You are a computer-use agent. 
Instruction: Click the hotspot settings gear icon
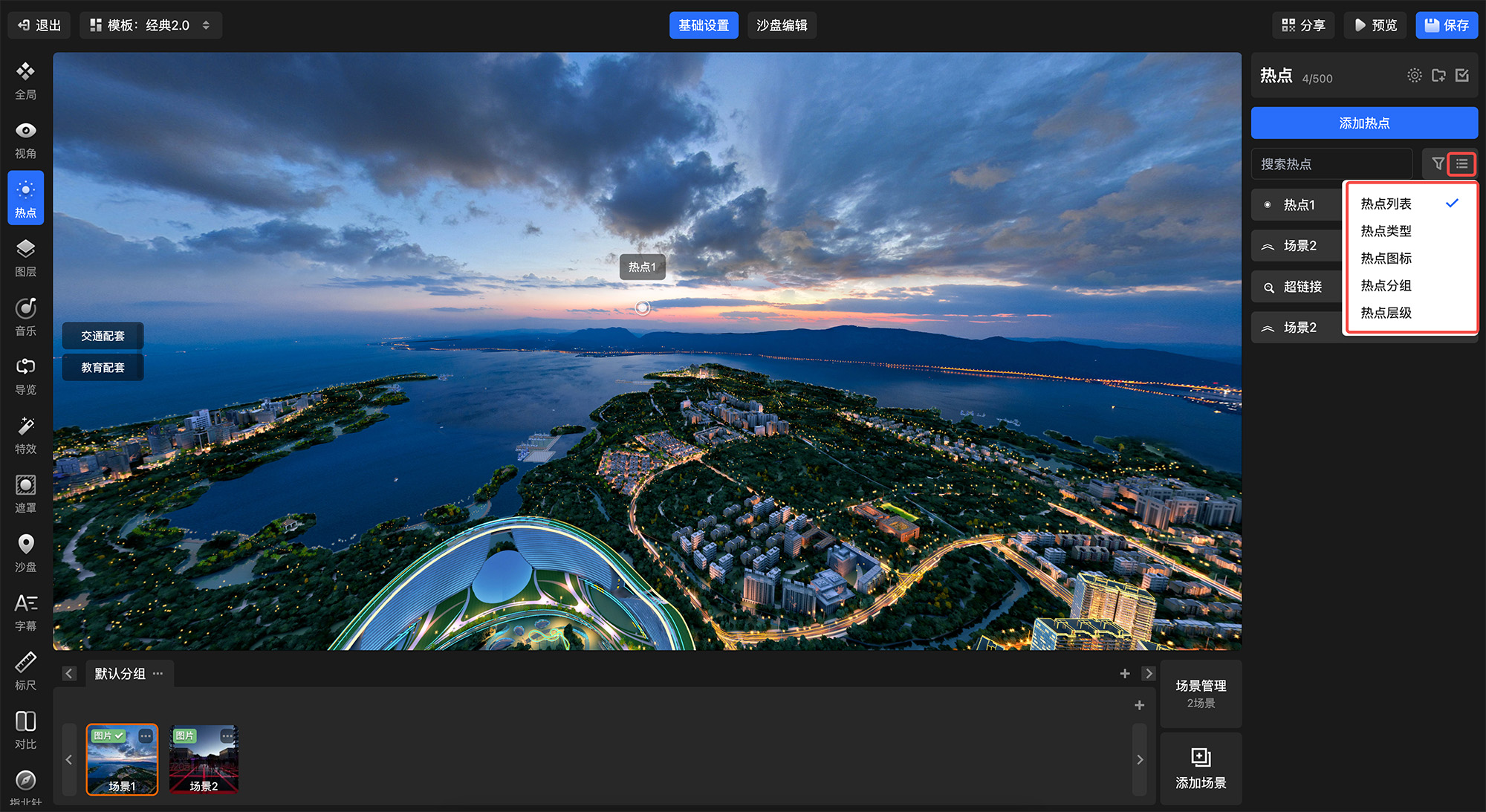tap(1414, 76)
